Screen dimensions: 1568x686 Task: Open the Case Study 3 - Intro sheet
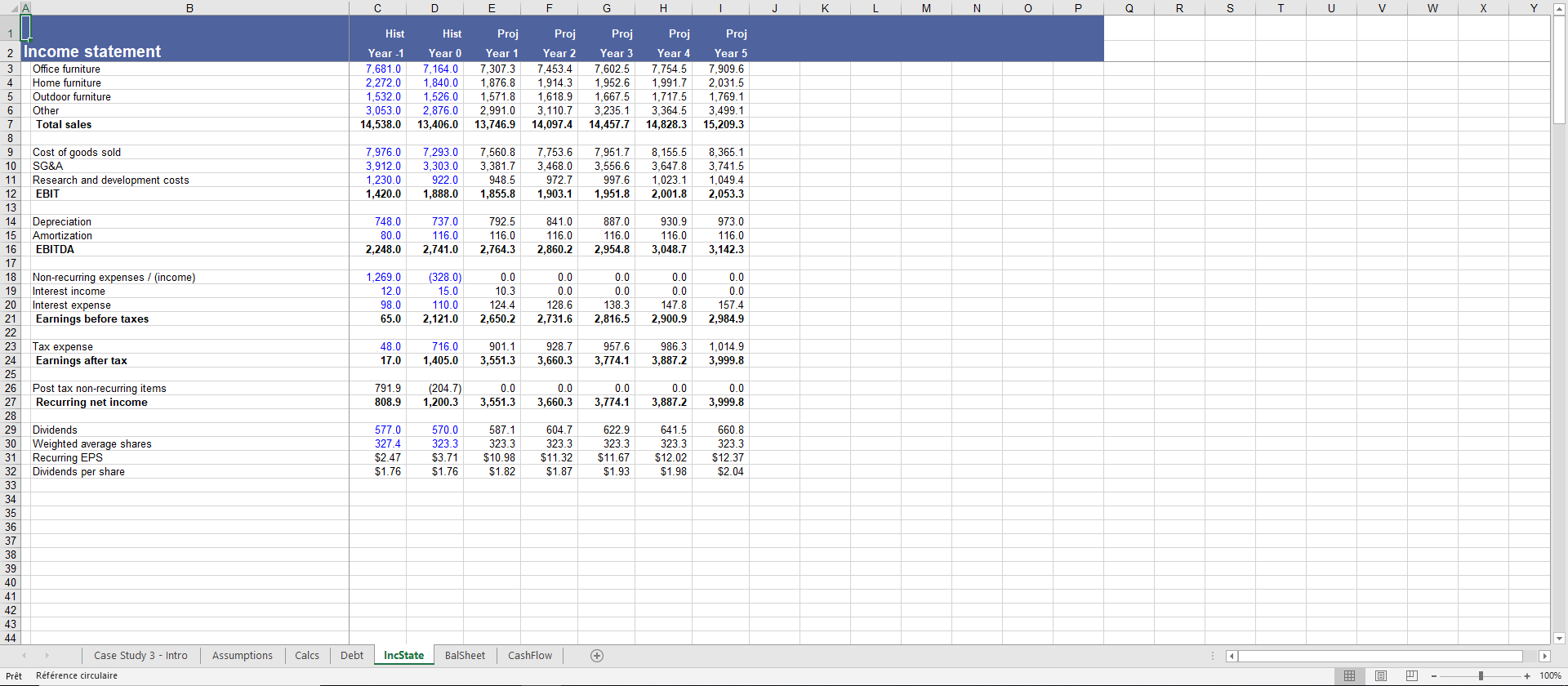click(x=140, y=656)
